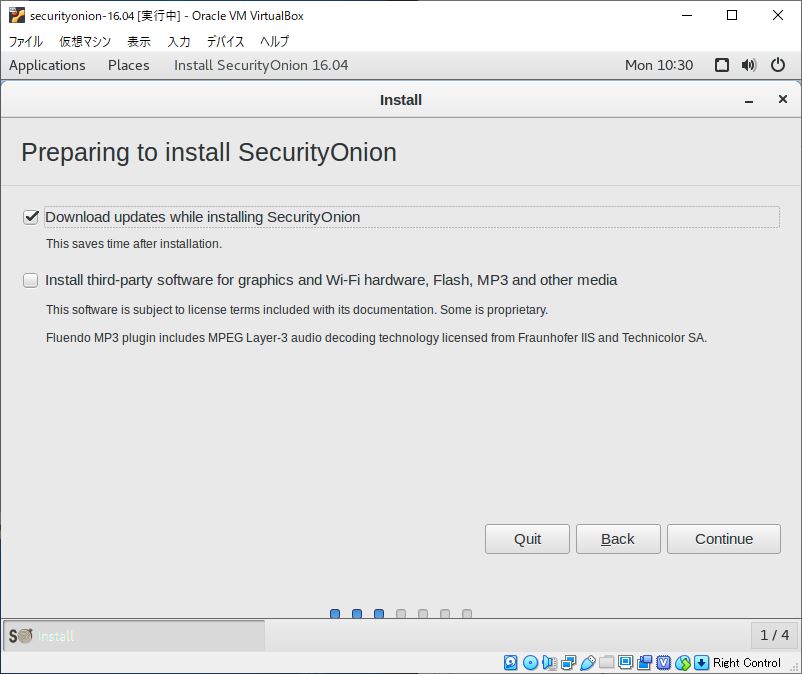Viewport: 802px width, 674px height.
Task: Click the display settings status icon
Action: tap(626, 663)
